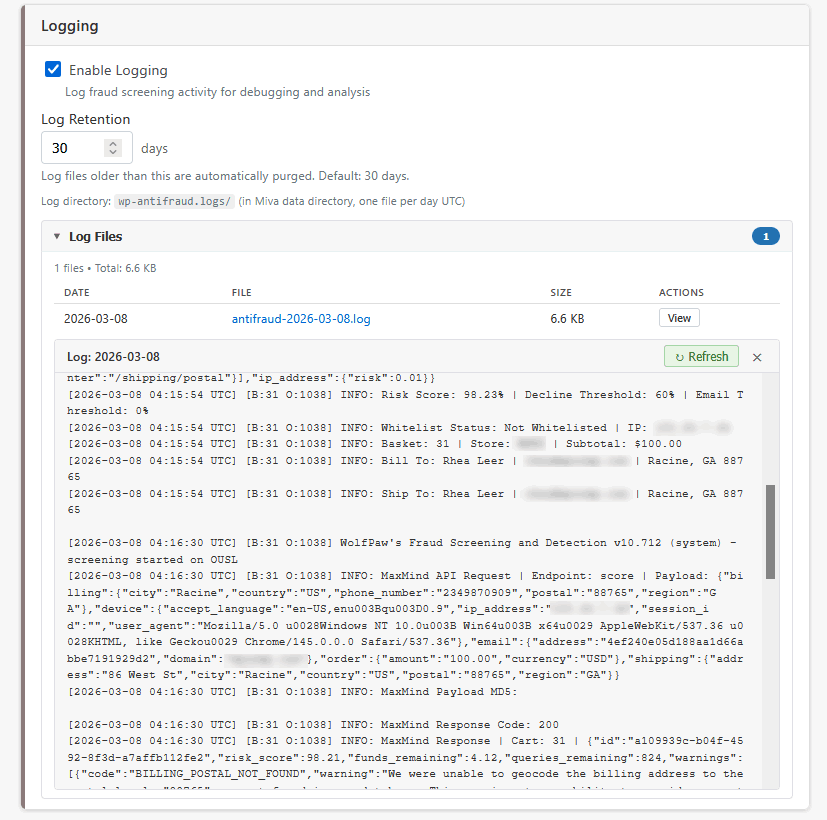The width and height of the screenshot is (827, 820).
Task: Click the blue file count badge
Action: [x=765, y=237]
